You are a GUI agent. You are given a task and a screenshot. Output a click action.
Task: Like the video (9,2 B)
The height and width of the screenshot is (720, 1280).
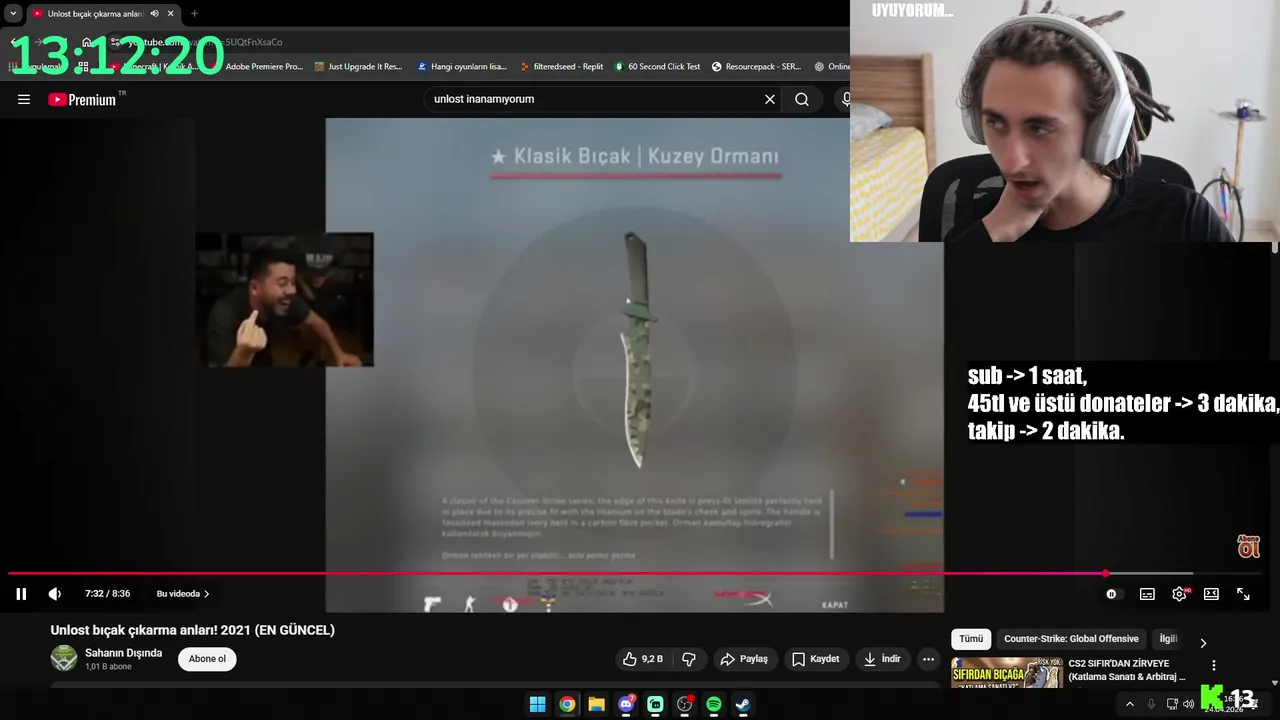coord(642,659)
